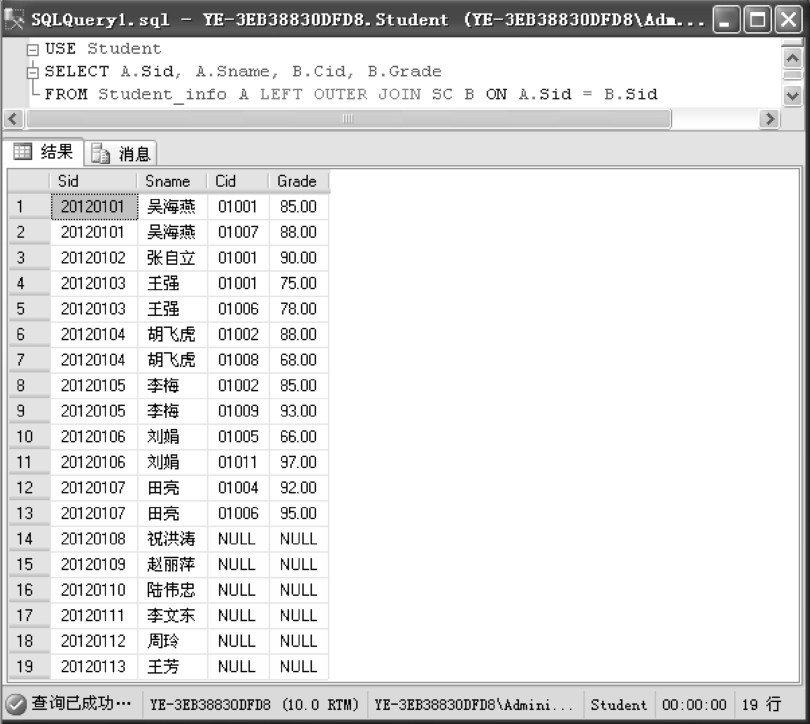Click Sname 赵丽萍 in row 15
Image resolution: width=810 pixels, height=724 pixels.
pyautogui.click(x=172, y=564)
